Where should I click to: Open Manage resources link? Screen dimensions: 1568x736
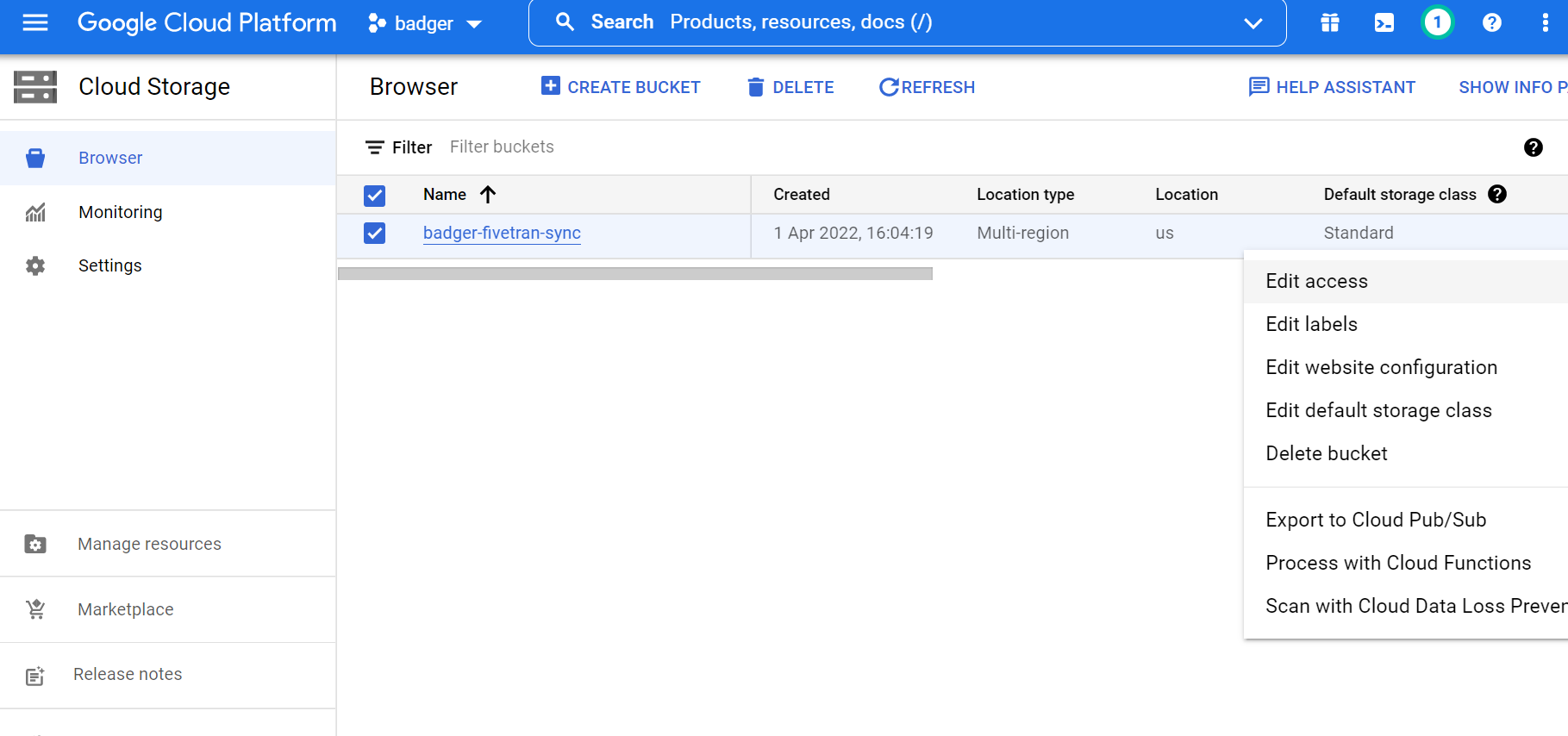tap(149, 544)
